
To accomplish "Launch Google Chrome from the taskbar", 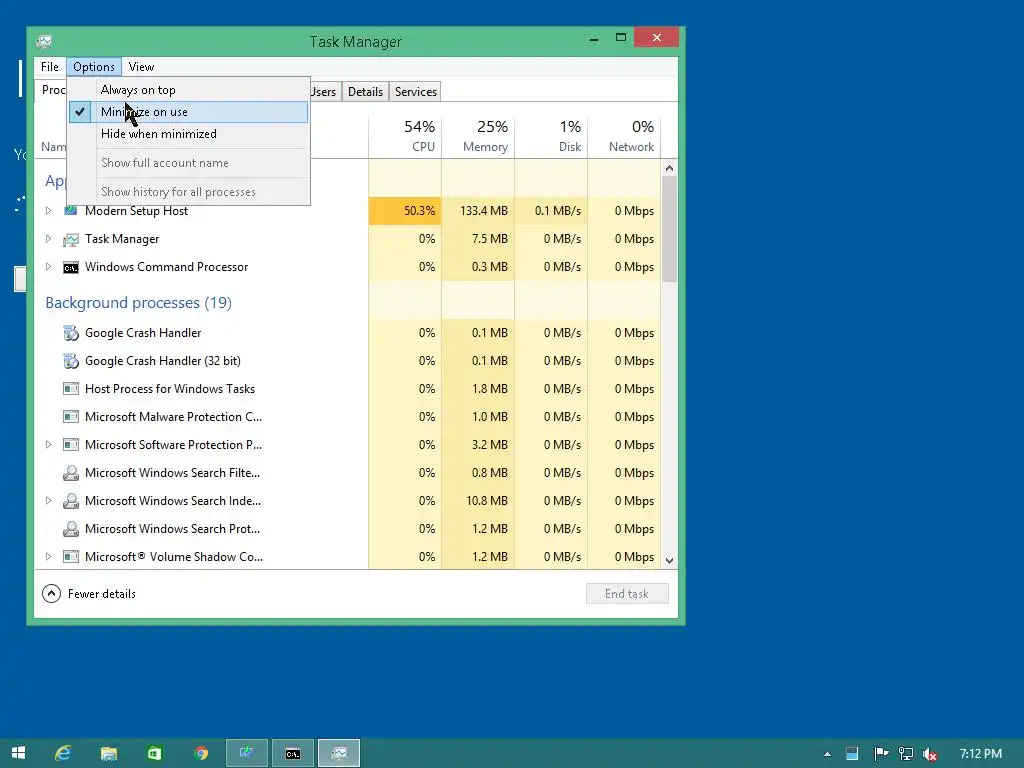I will point(201,753).
